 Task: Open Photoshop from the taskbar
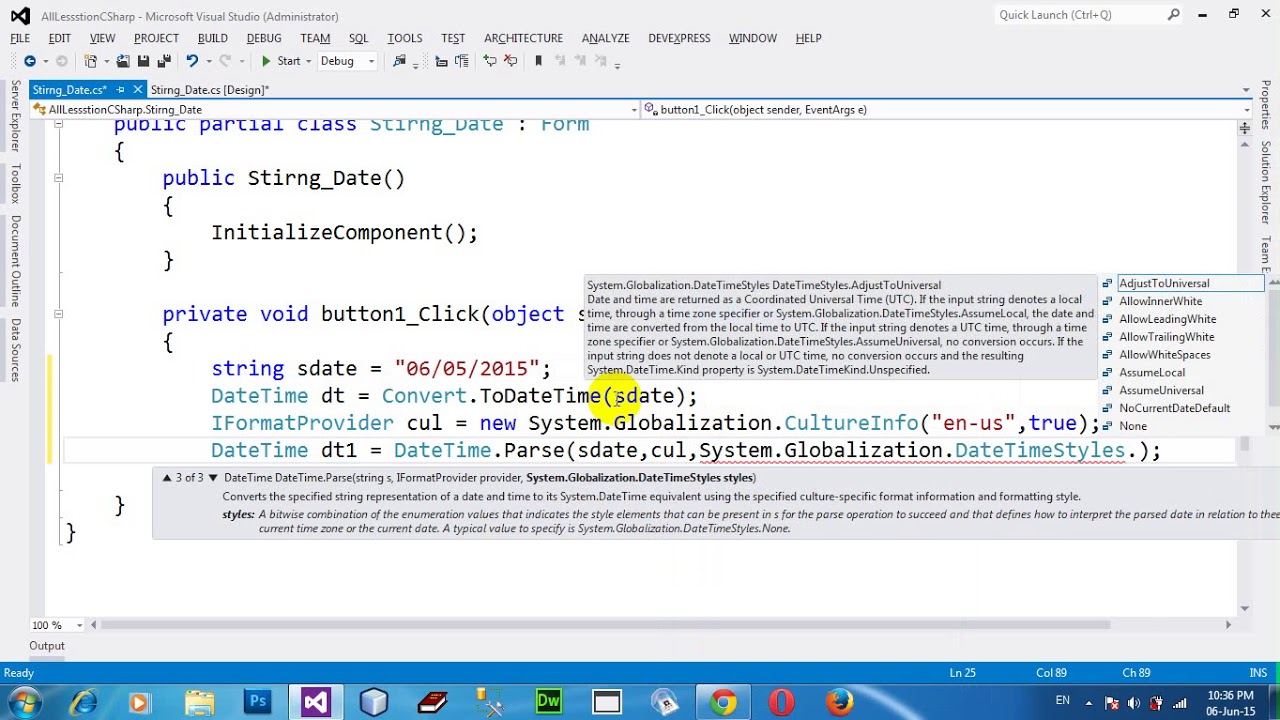click(258, 702)
